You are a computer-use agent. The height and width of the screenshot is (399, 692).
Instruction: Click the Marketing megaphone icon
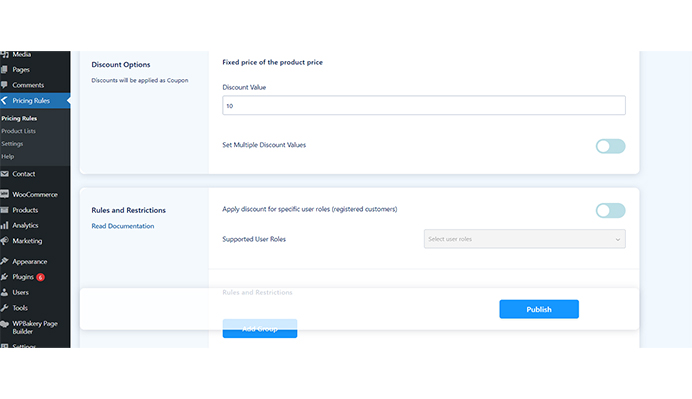(x=4, y=241)
